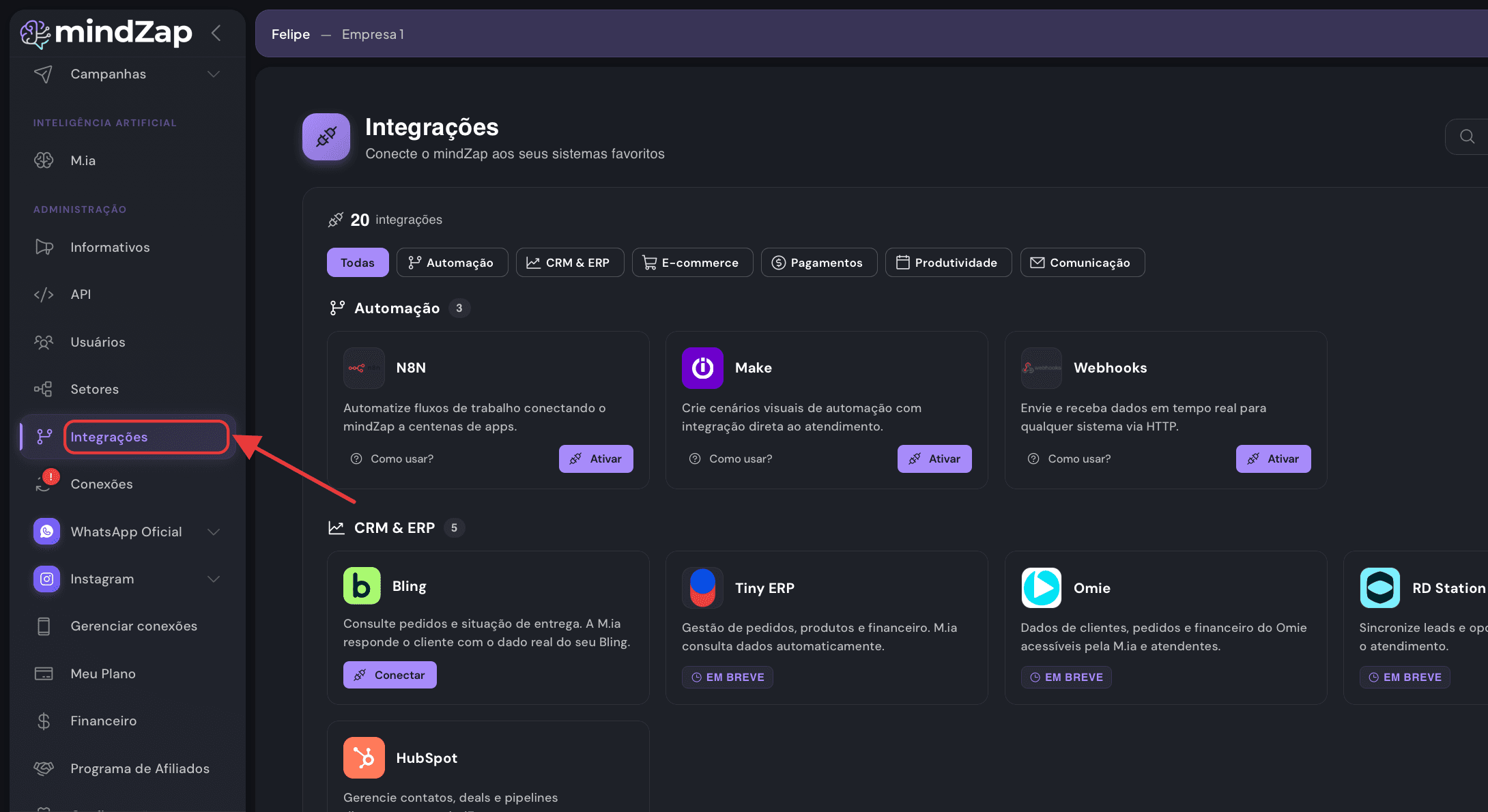Screen dimensions: 1488x812
Task: Open the search icon at top right
Action: 1467,136
